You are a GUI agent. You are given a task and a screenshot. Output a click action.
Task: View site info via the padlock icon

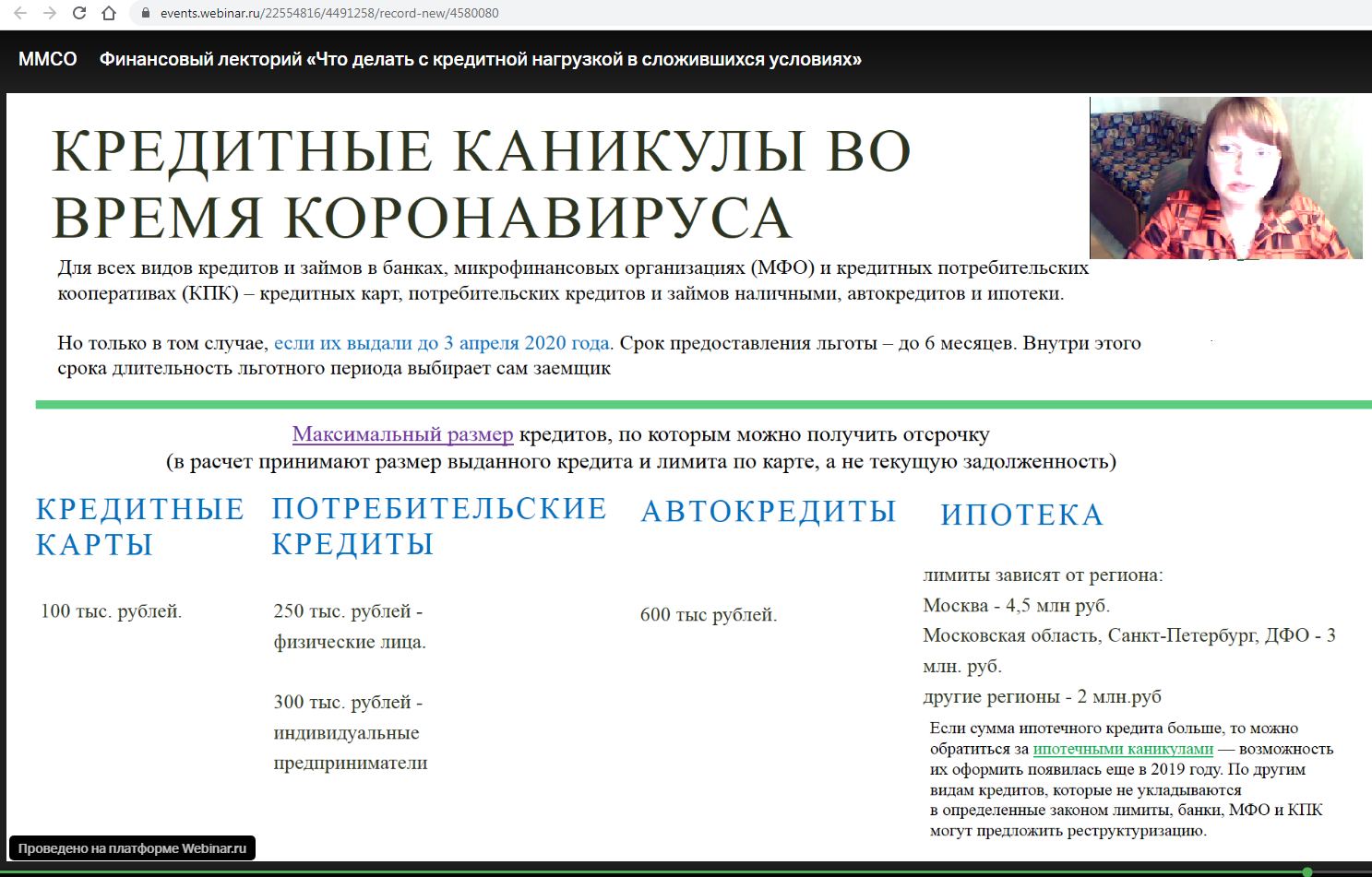click(x=145, y=13)
